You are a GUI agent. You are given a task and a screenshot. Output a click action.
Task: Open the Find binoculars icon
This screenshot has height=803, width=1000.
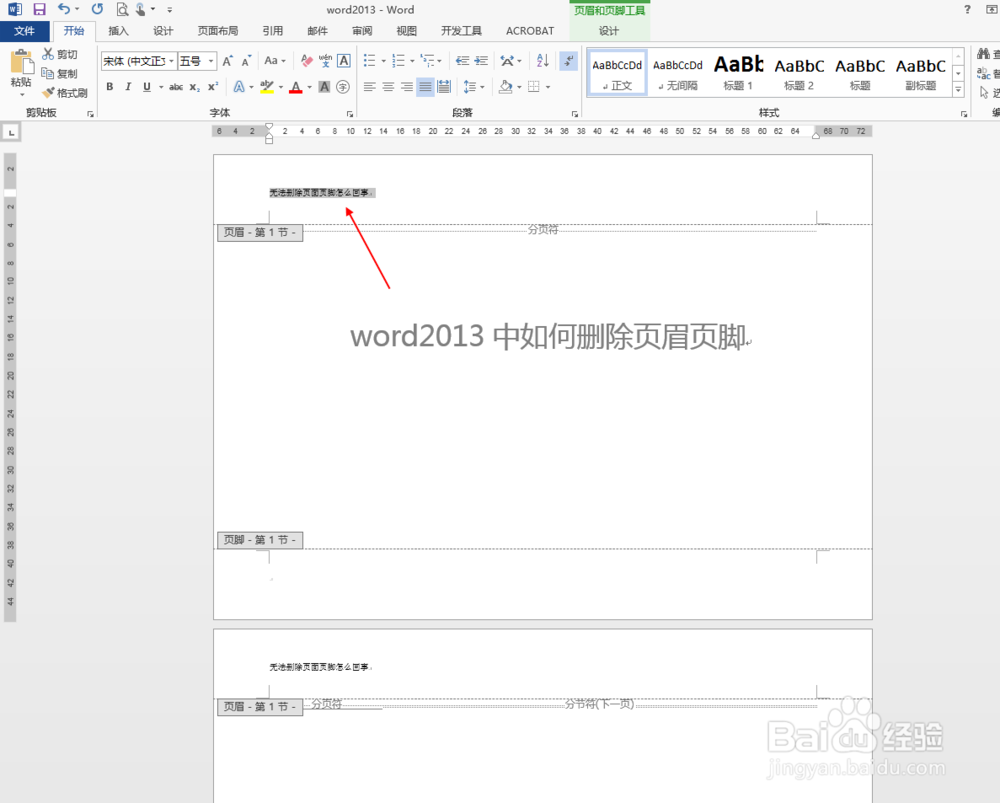click(x=983, y=54)
